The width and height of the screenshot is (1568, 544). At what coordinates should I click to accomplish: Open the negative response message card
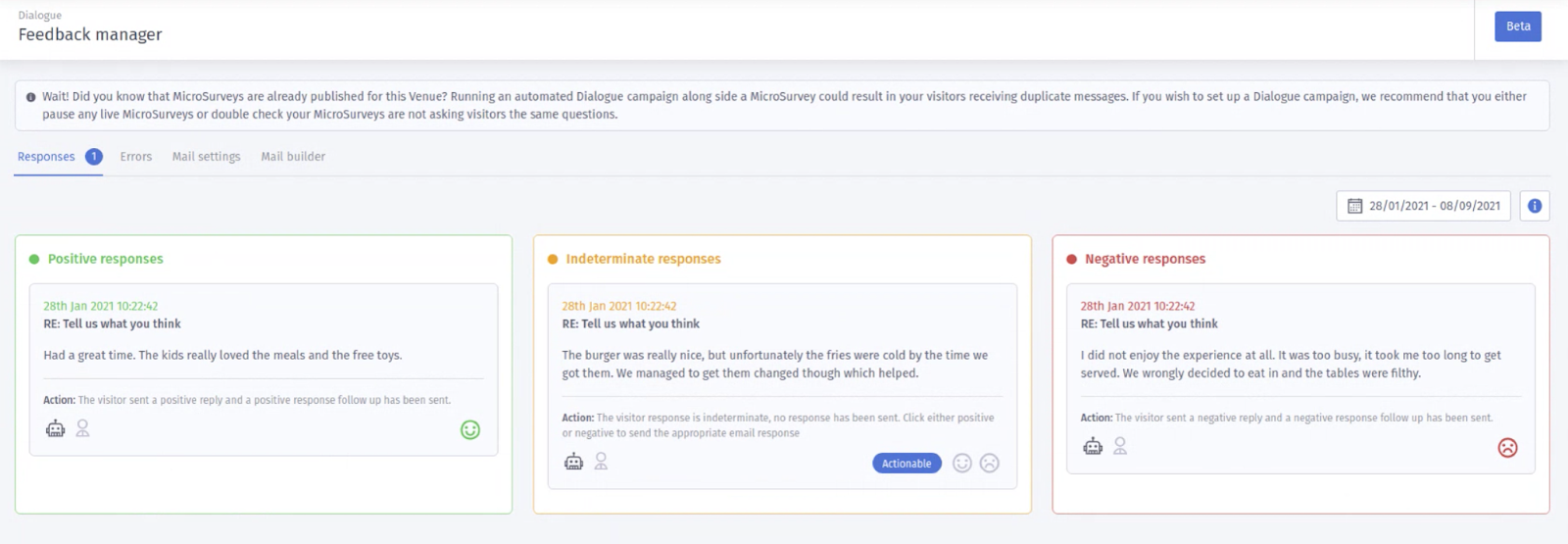tap(1300, 378)
